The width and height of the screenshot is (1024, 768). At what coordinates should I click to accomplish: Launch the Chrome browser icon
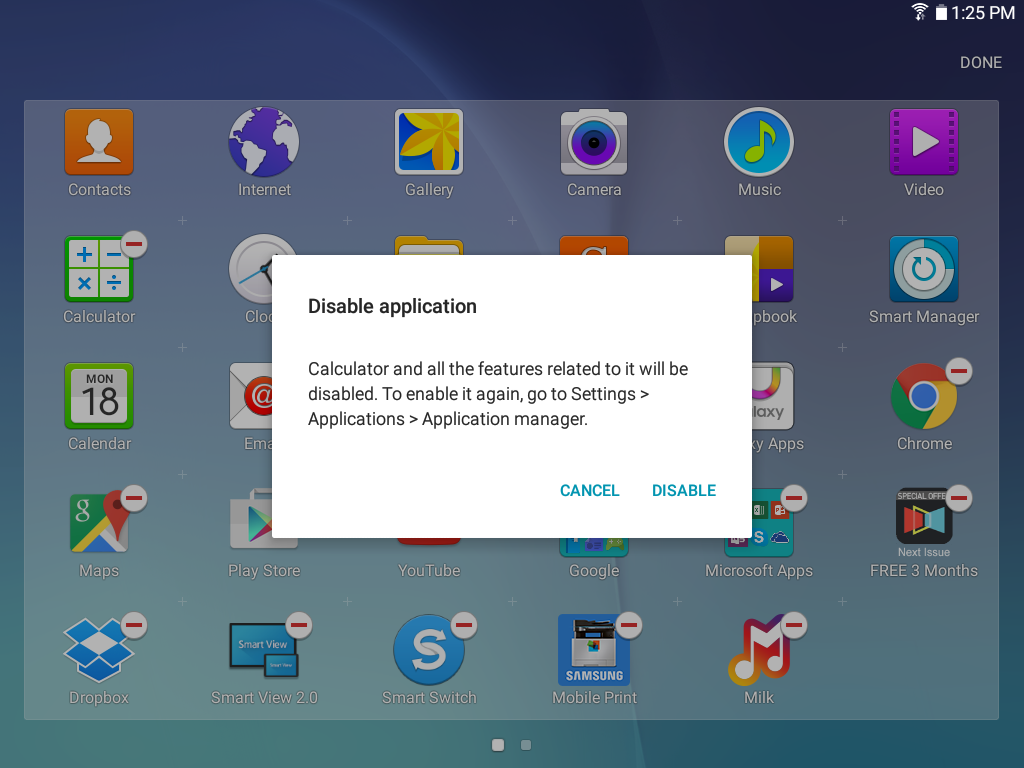923,396
